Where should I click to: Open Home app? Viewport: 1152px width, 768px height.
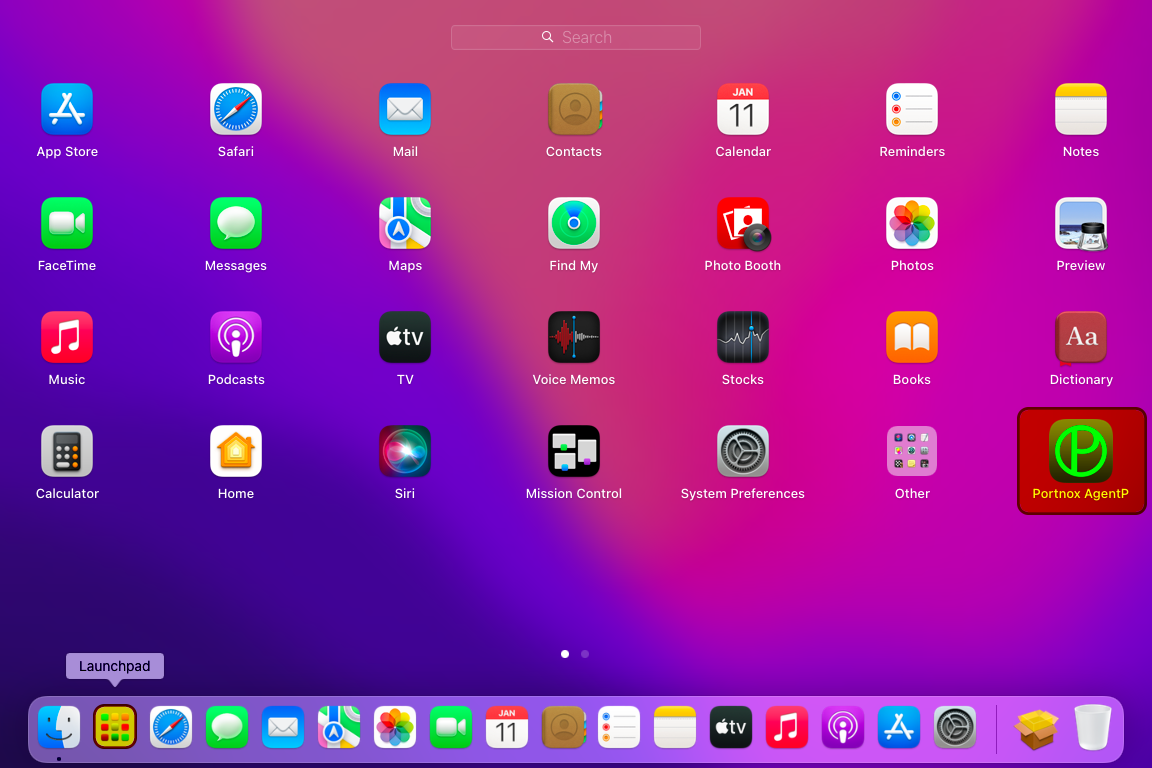[x=236, y=451]
